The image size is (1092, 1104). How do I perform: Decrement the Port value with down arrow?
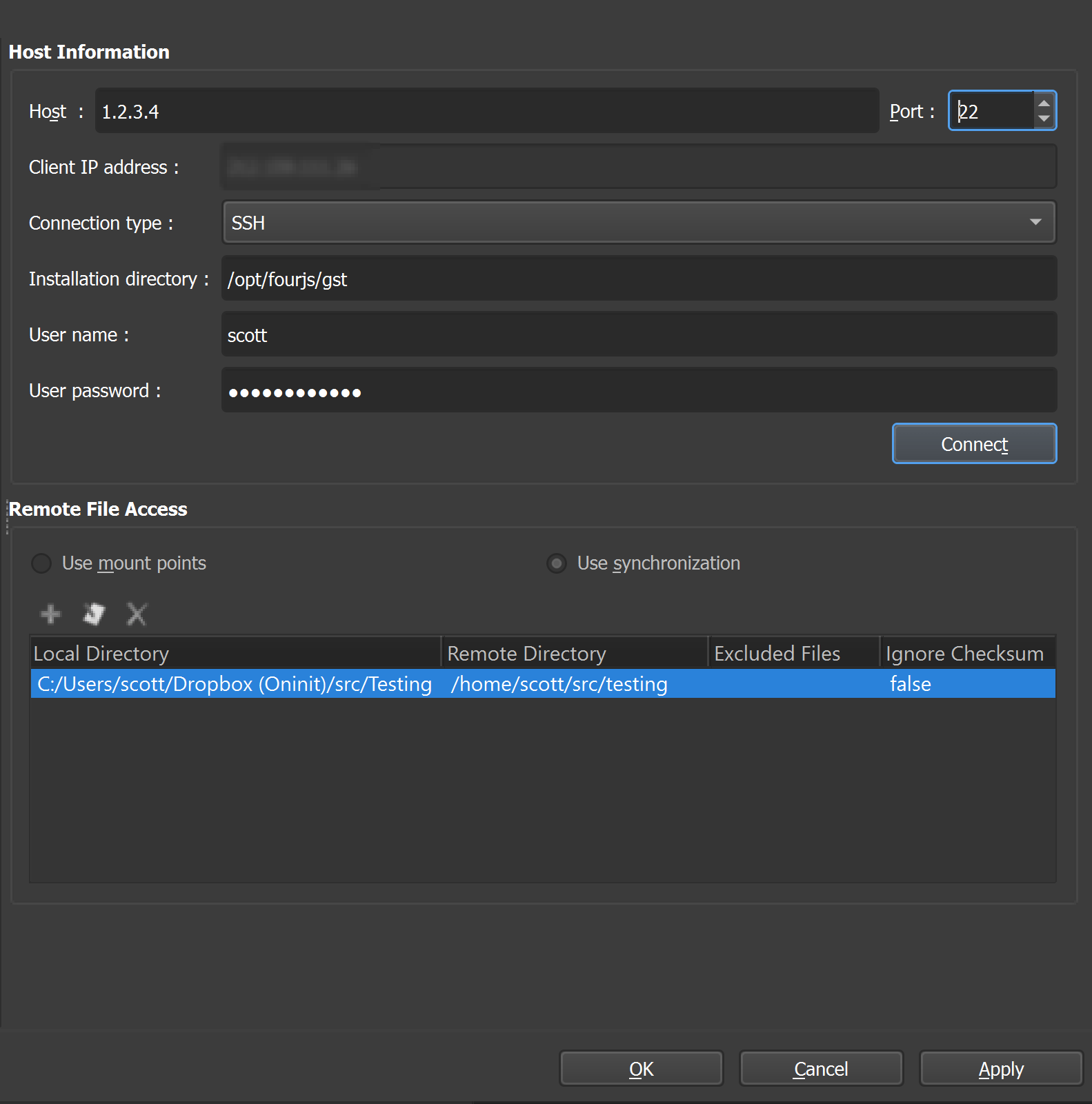coord(1044,119)
